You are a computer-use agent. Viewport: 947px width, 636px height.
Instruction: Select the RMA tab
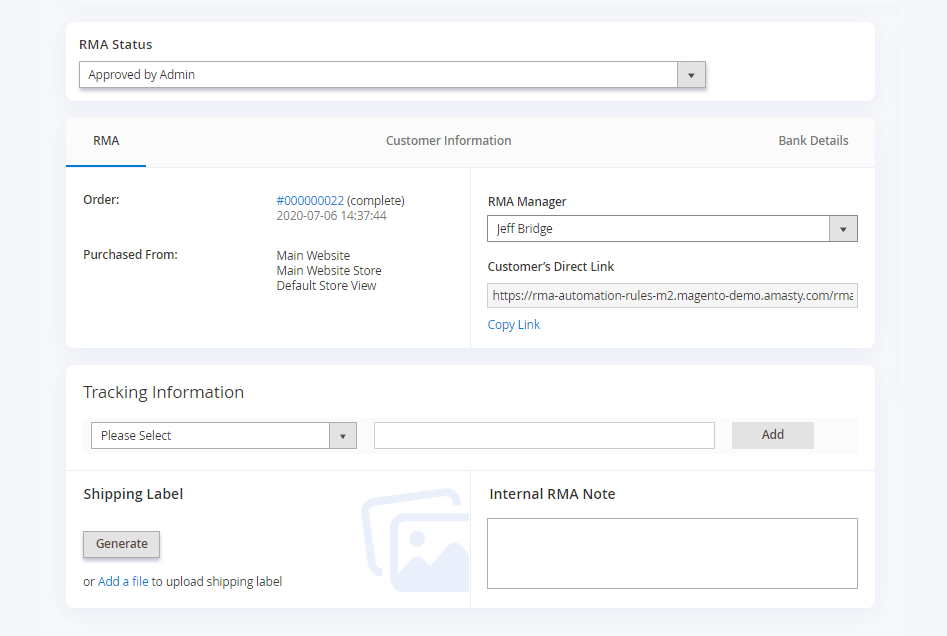[105, 140]
